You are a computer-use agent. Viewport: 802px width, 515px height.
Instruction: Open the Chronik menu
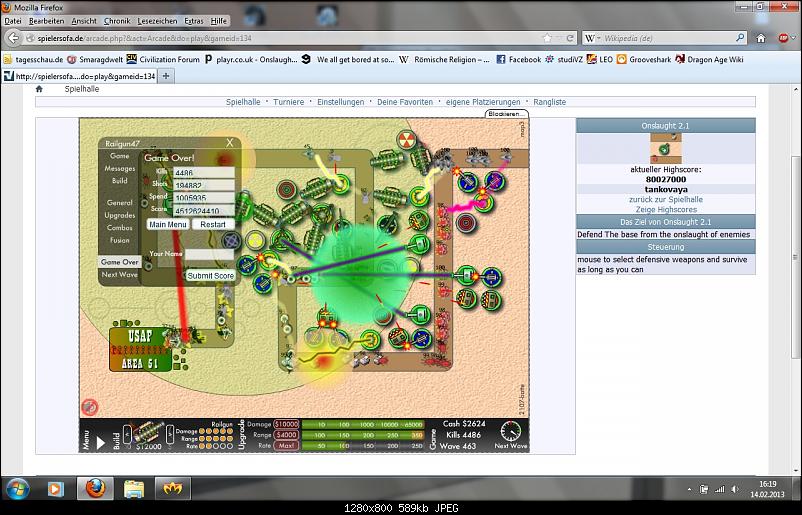(117, 21)
